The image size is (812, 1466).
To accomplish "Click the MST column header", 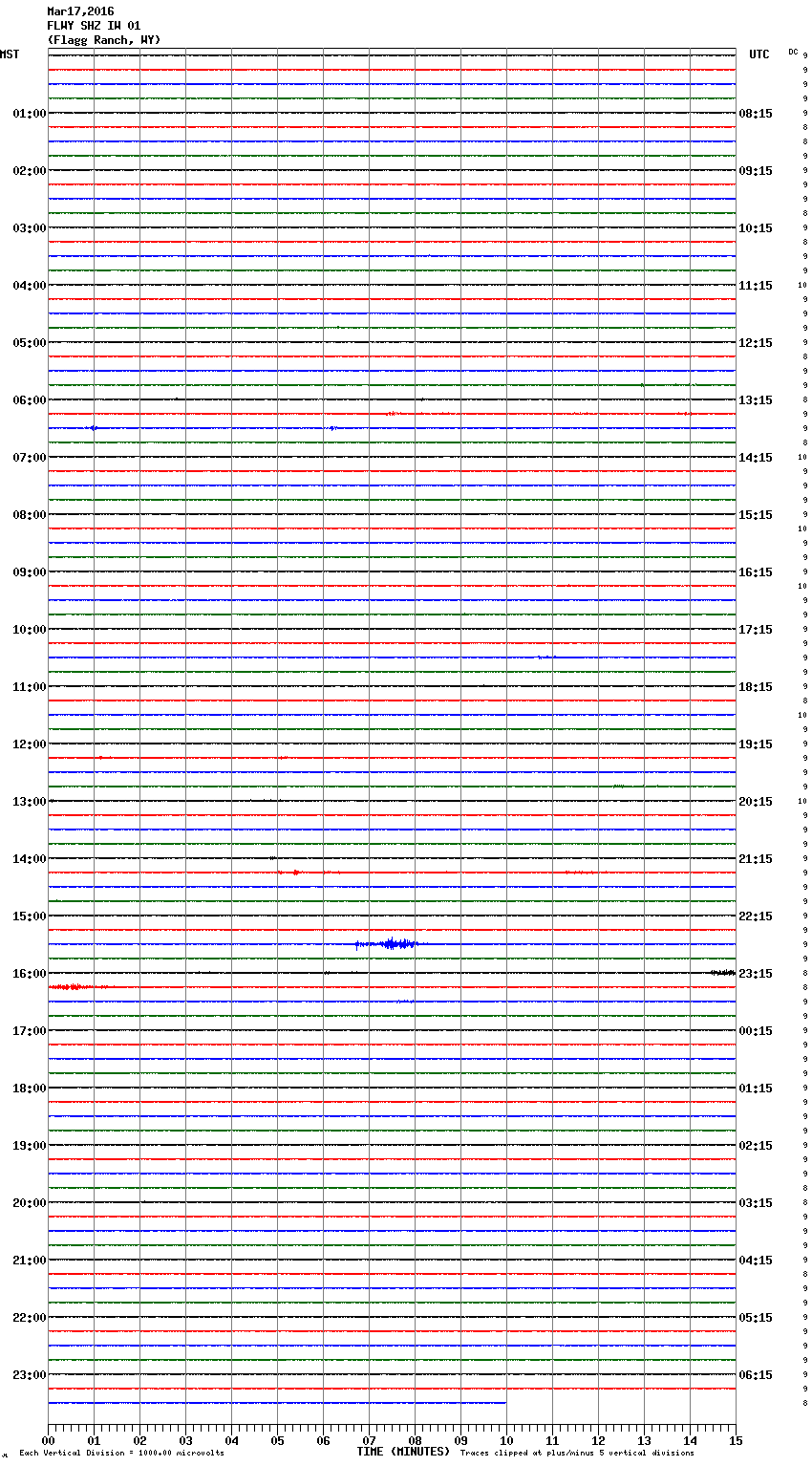I will click(x=10, y=54).
